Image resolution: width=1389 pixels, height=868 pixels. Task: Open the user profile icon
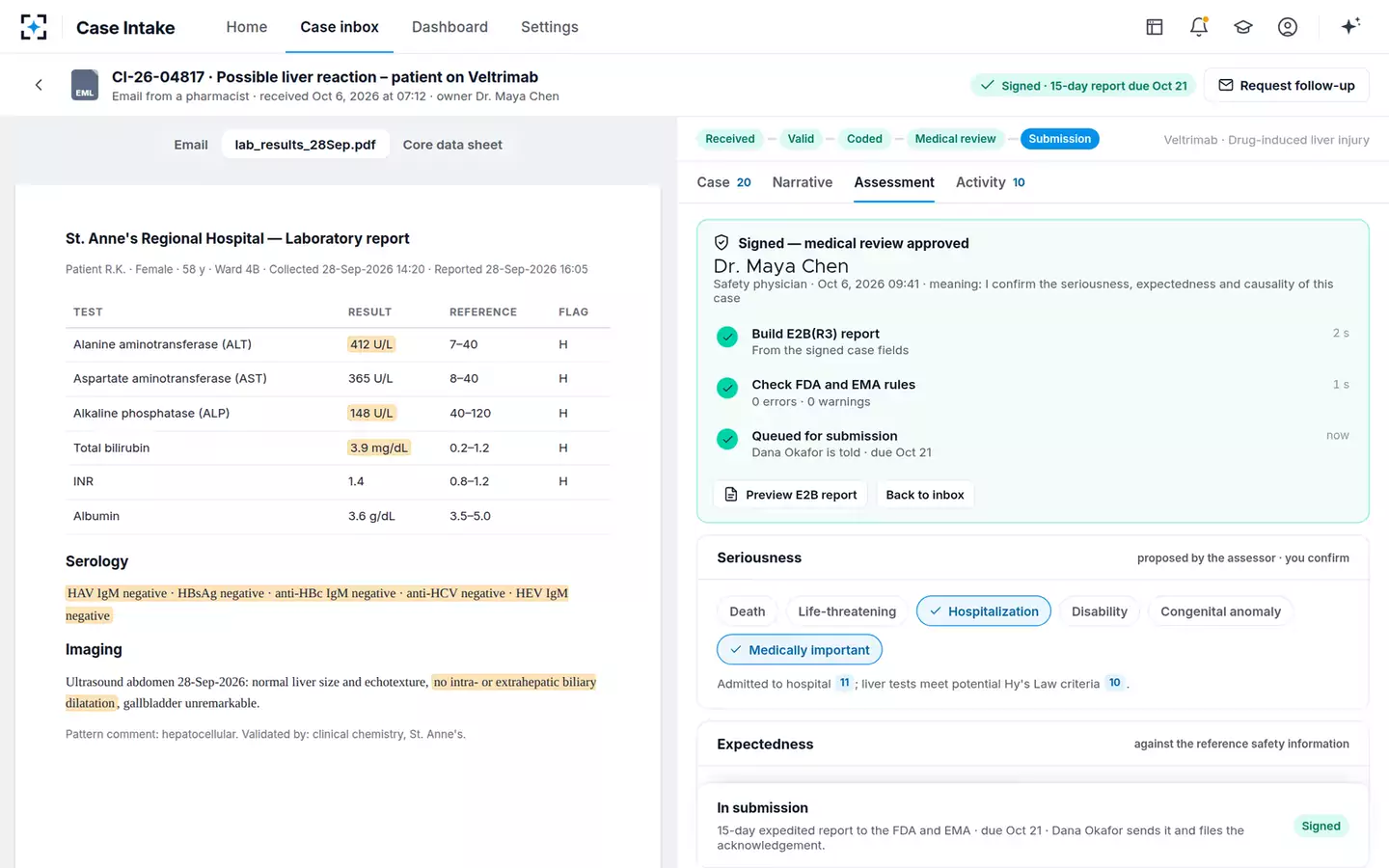(x=1288, y=27)
